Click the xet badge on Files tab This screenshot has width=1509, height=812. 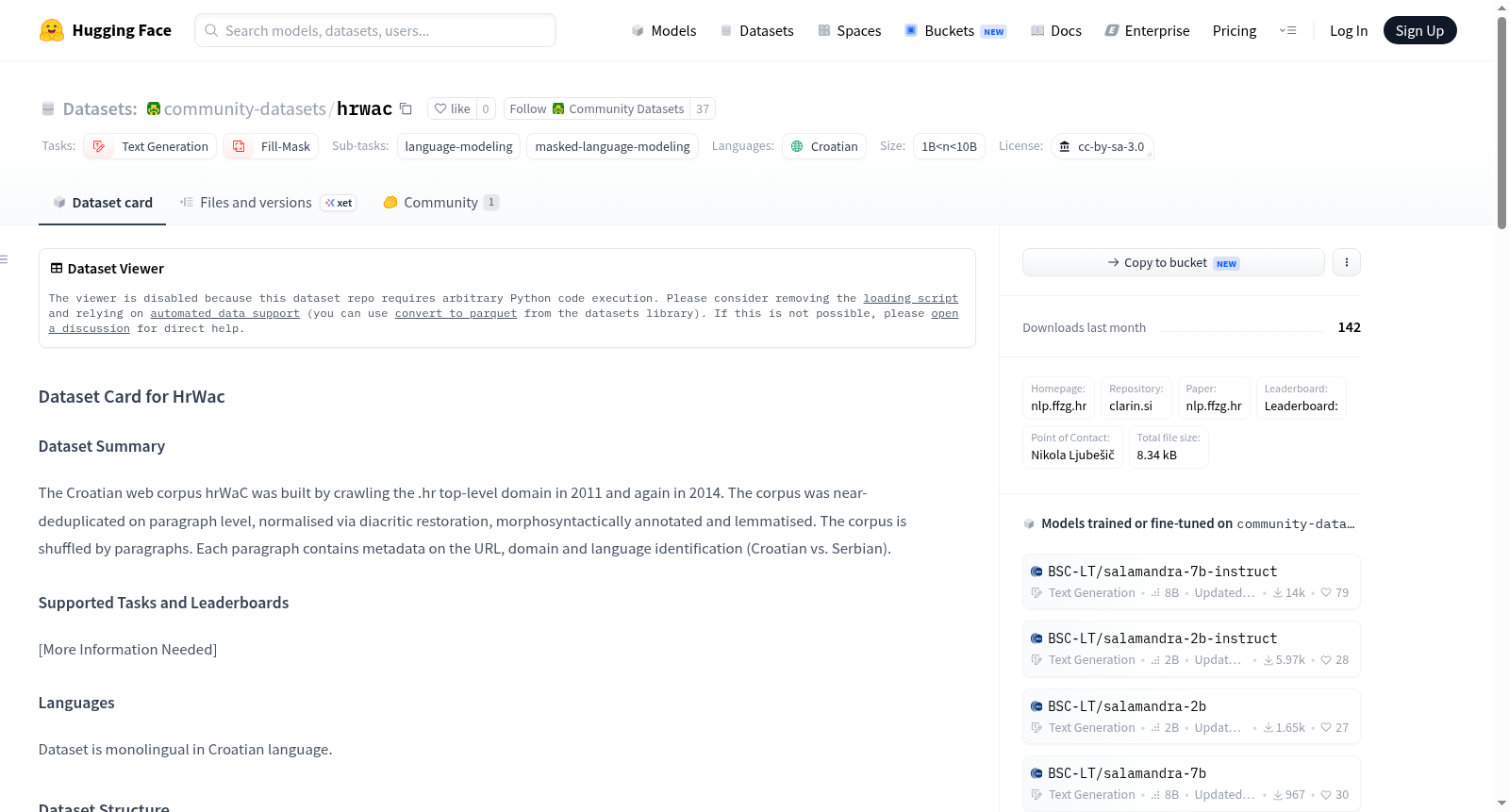tap(339, 203)
